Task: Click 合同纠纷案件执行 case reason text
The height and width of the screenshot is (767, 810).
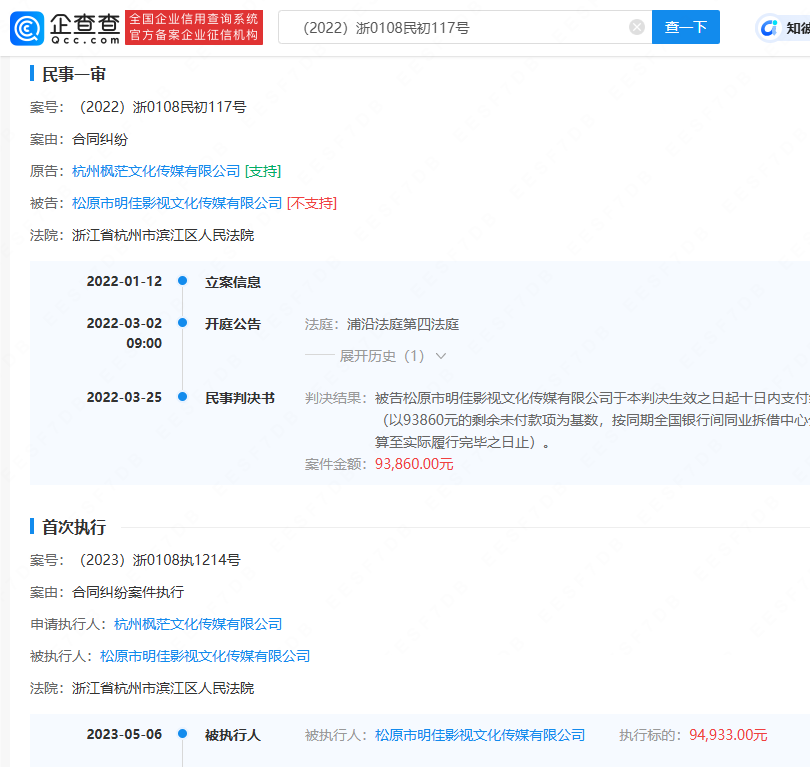Action: pos(128,592)
